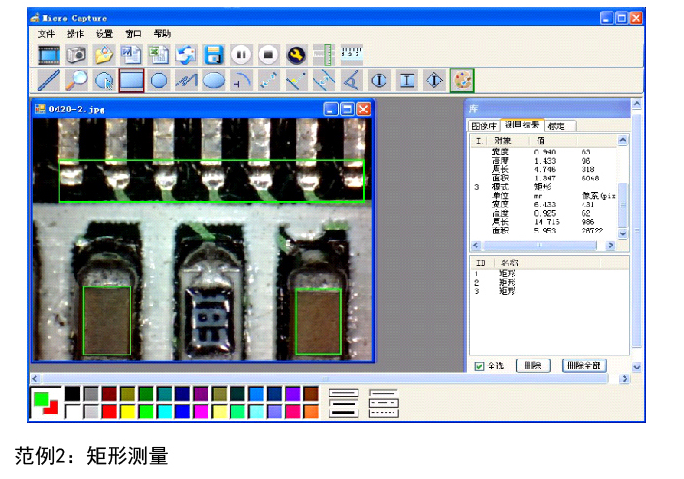Pick the black color swatch
The width and height of the screenshot is (684, 479).
click(72, 393)
